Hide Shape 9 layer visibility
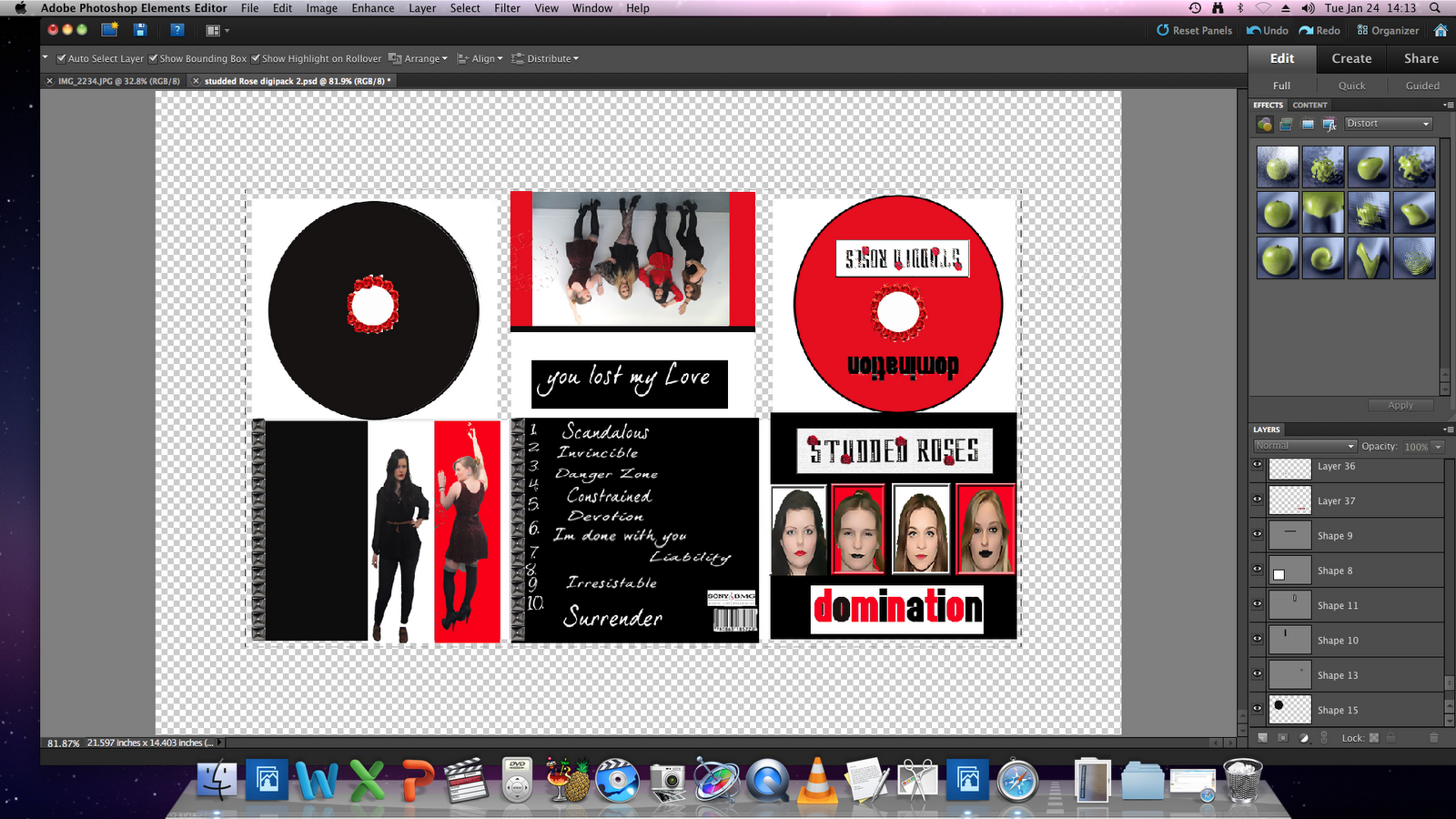 point(1258,534)
